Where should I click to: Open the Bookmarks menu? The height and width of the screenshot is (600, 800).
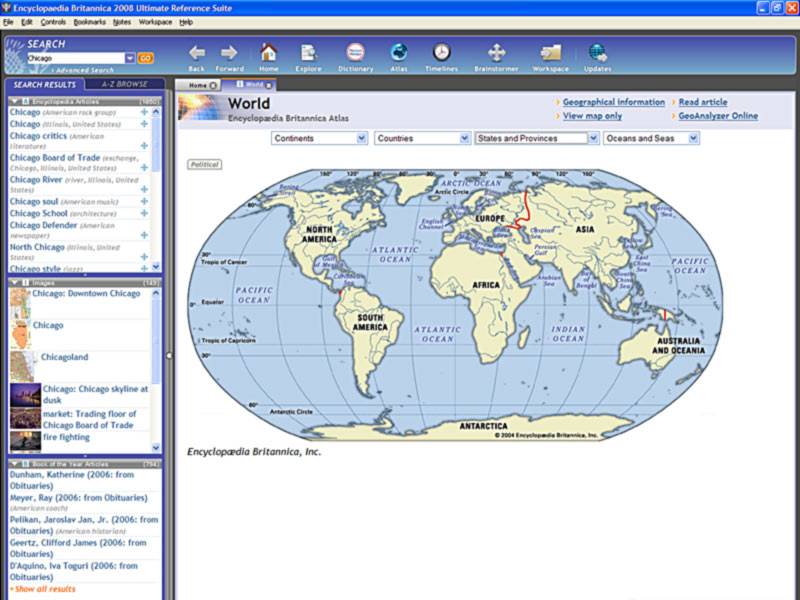(x=89, y=22)
